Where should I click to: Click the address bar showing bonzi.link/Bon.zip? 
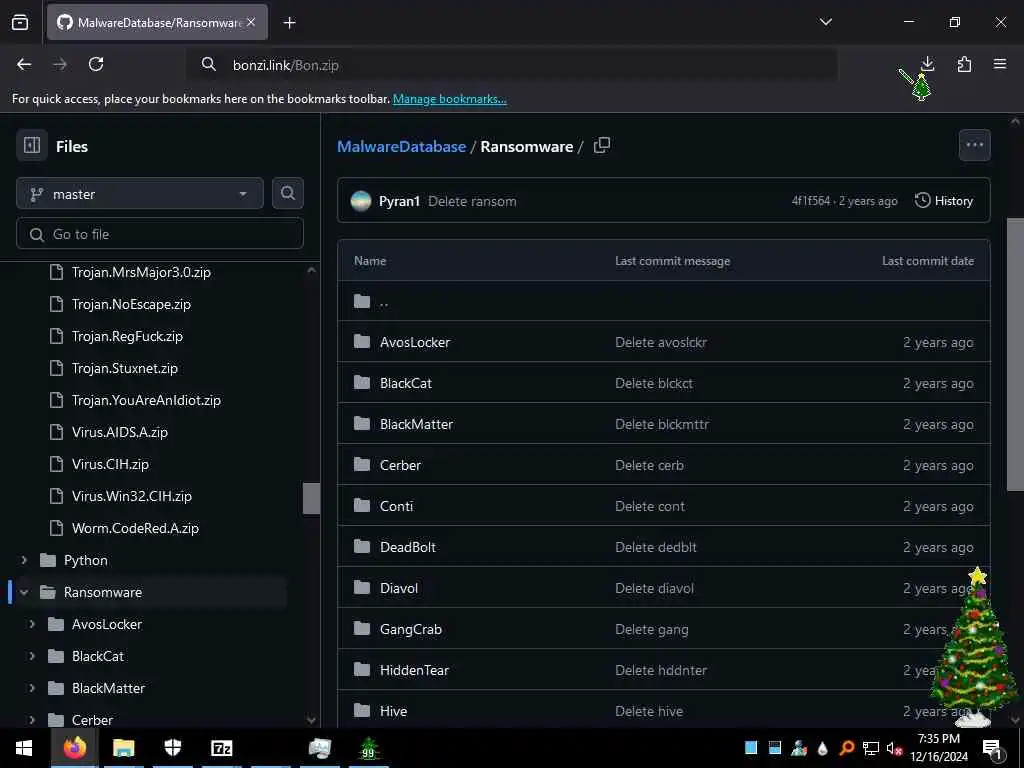coord(512,65)
